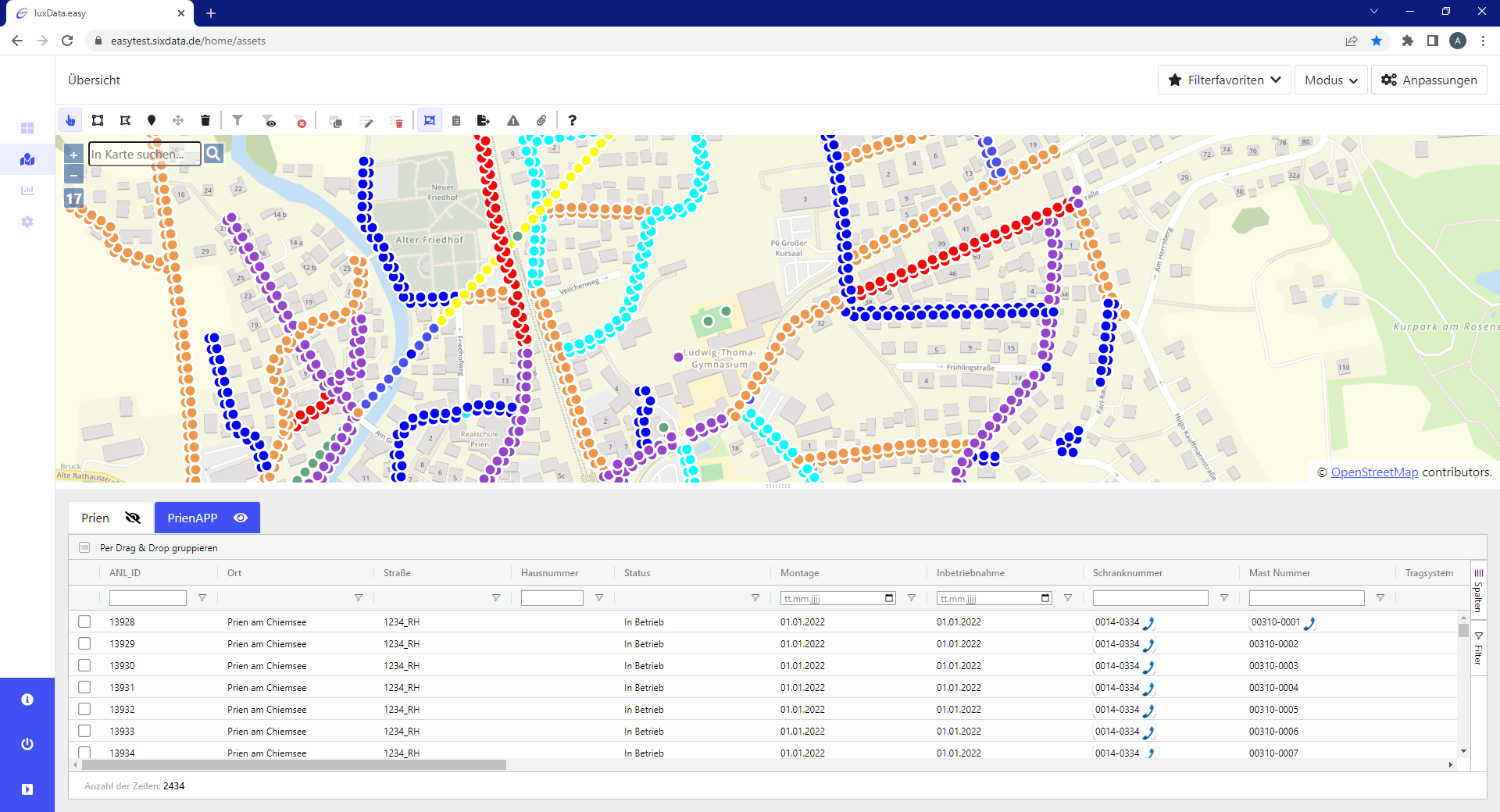The image size is (1500, 812).
Task: Click the power logout sidebar icon
Action: [27, 744]
